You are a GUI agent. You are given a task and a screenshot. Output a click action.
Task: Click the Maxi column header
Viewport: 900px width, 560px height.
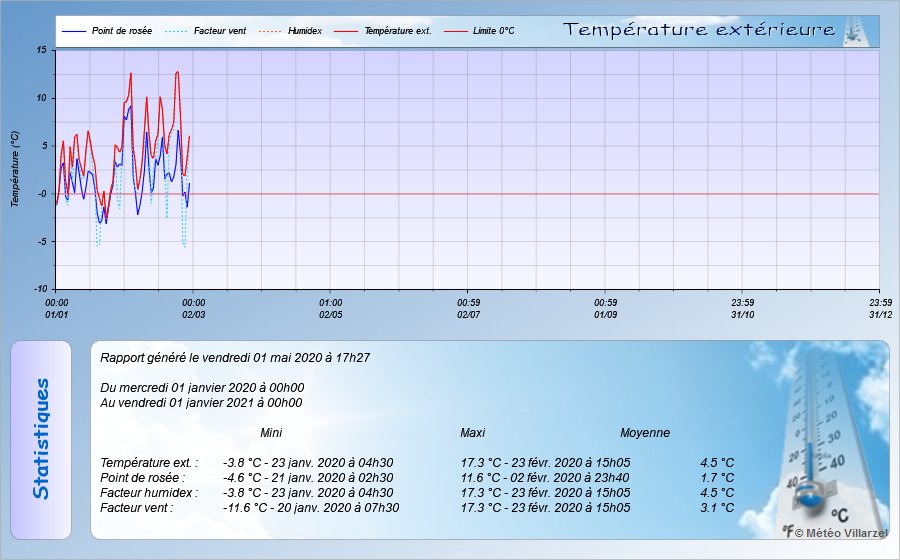click(472, 433)
